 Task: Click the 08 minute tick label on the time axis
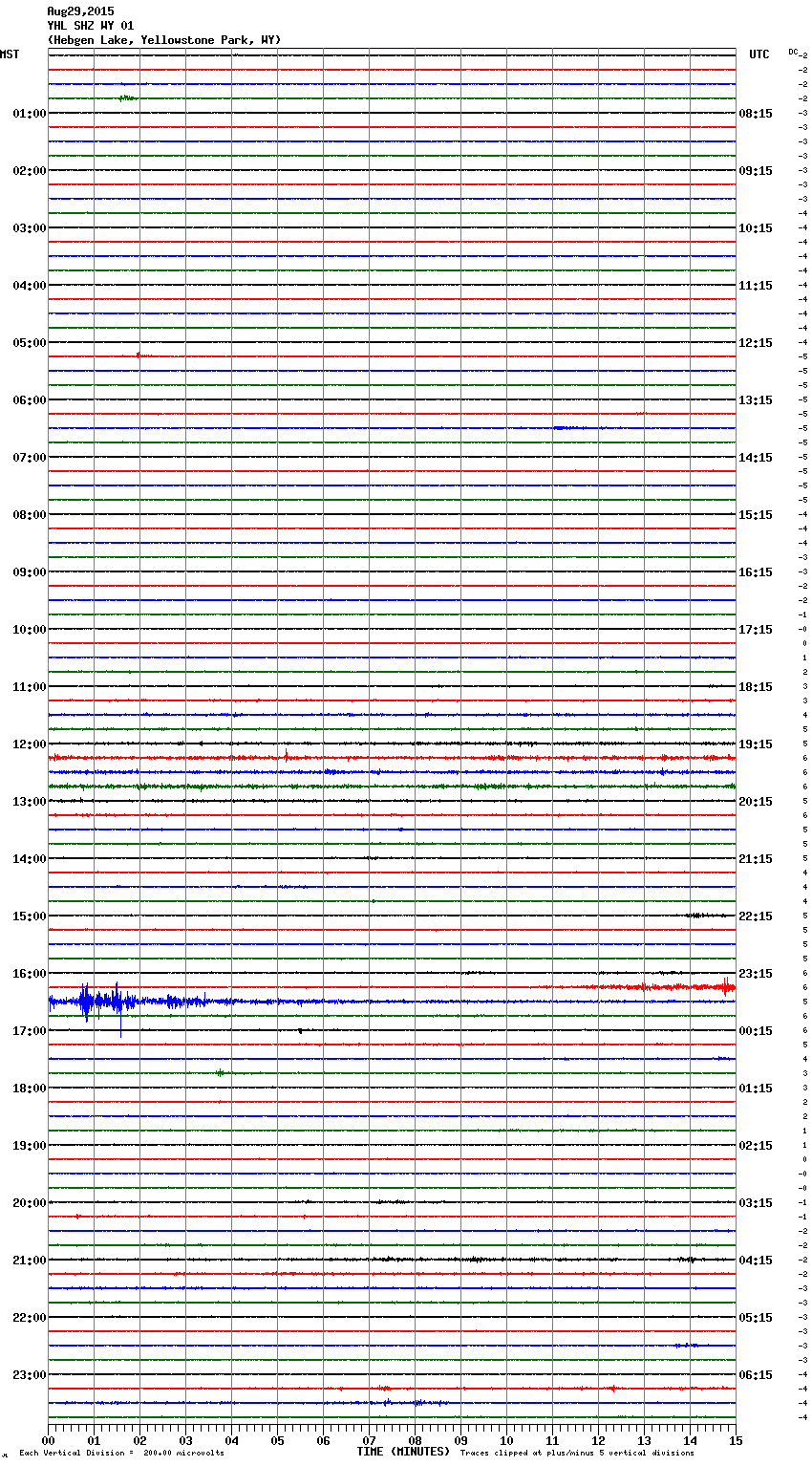pos(415,1440)
